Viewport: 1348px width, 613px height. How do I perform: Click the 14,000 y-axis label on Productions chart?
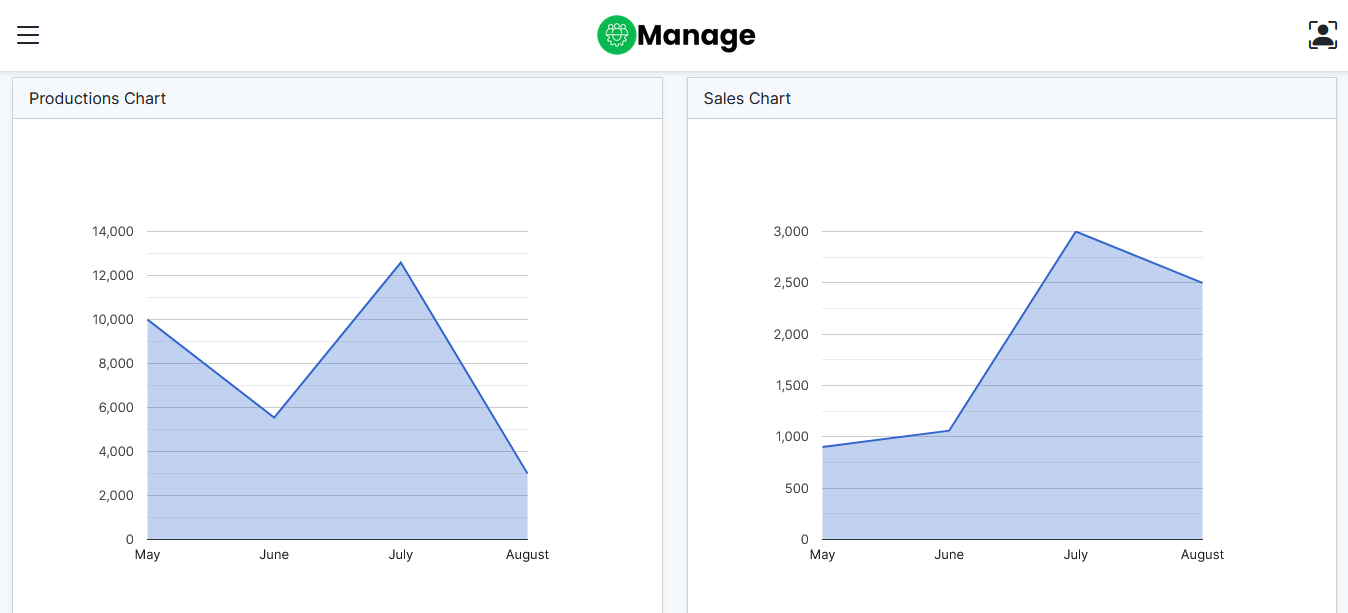pos(113,232)
